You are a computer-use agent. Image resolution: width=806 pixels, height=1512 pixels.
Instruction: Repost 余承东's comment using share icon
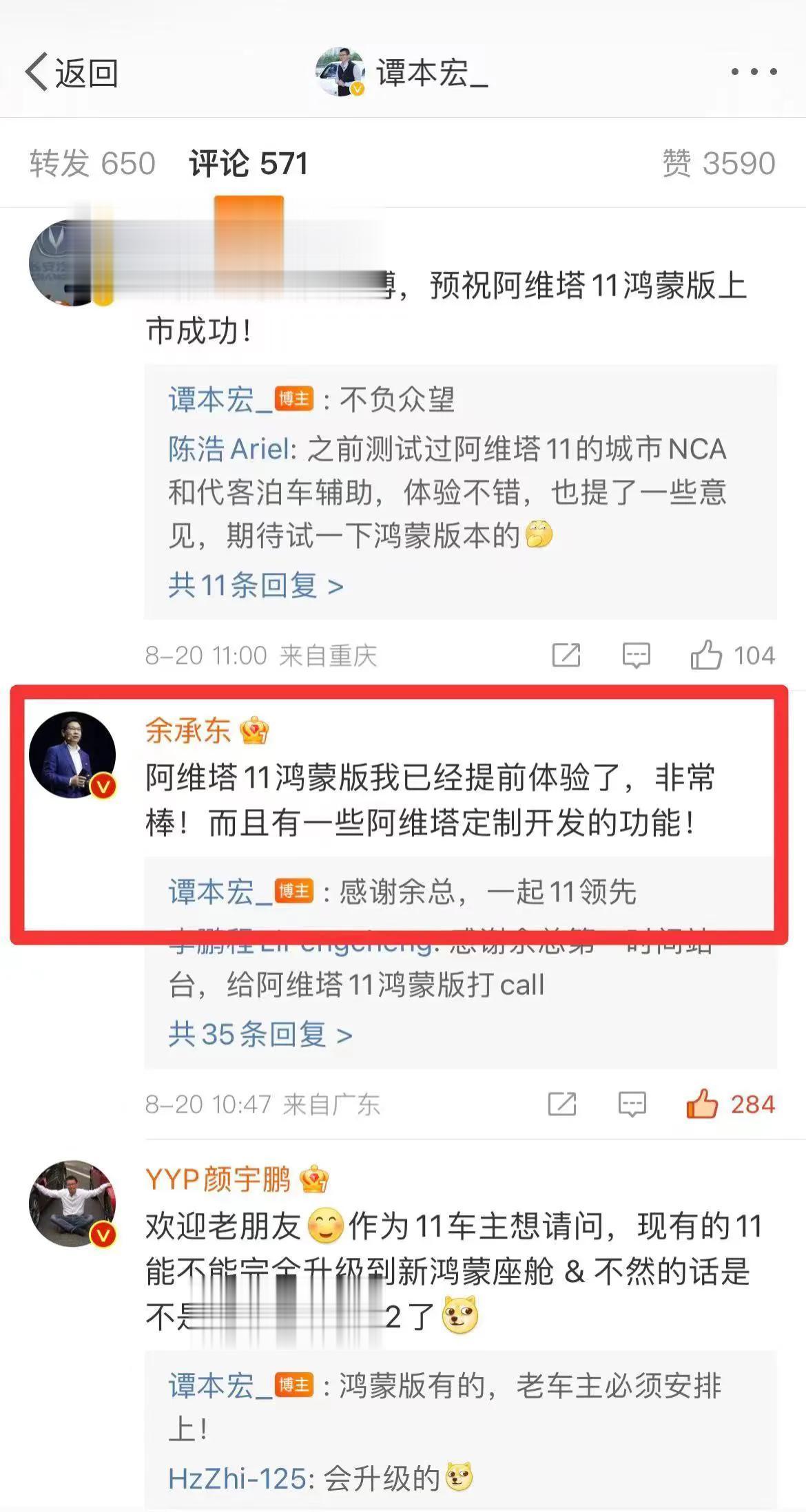click(x=562, y=1104)
